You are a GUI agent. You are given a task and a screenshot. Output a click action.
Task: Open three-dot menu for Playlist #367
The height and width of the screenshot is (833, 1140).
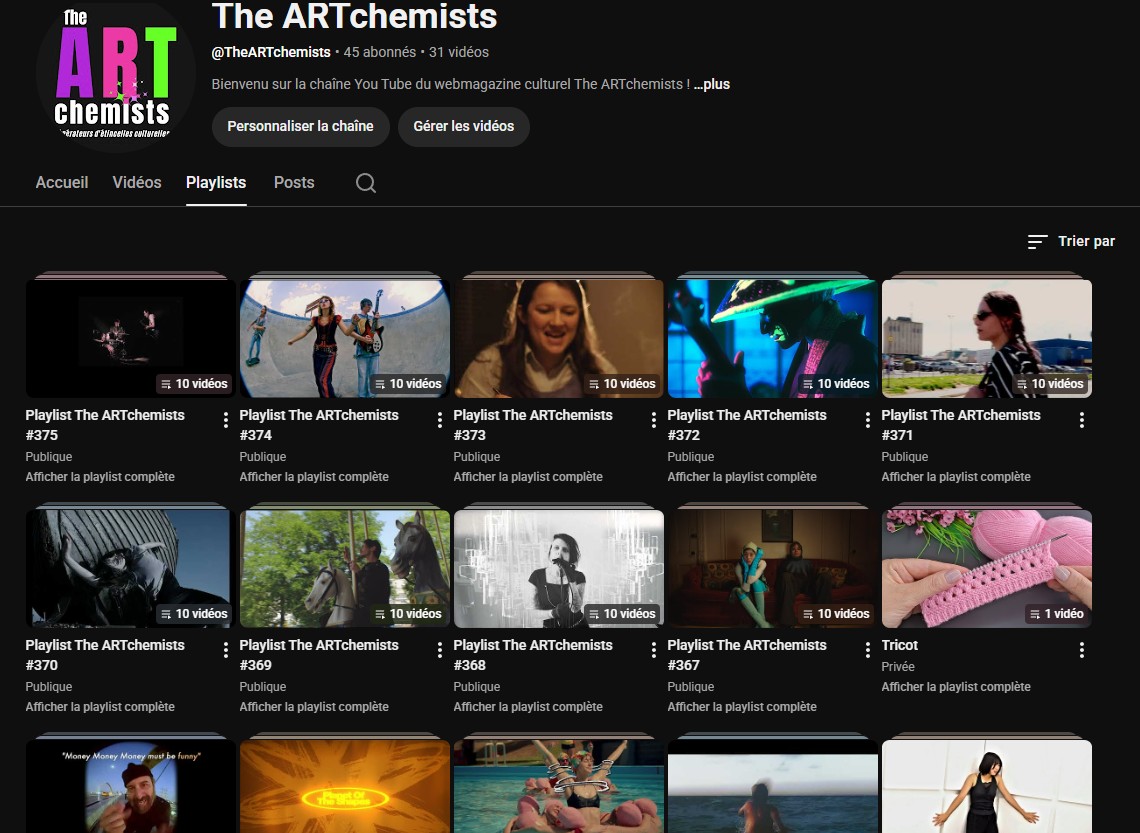867,650
